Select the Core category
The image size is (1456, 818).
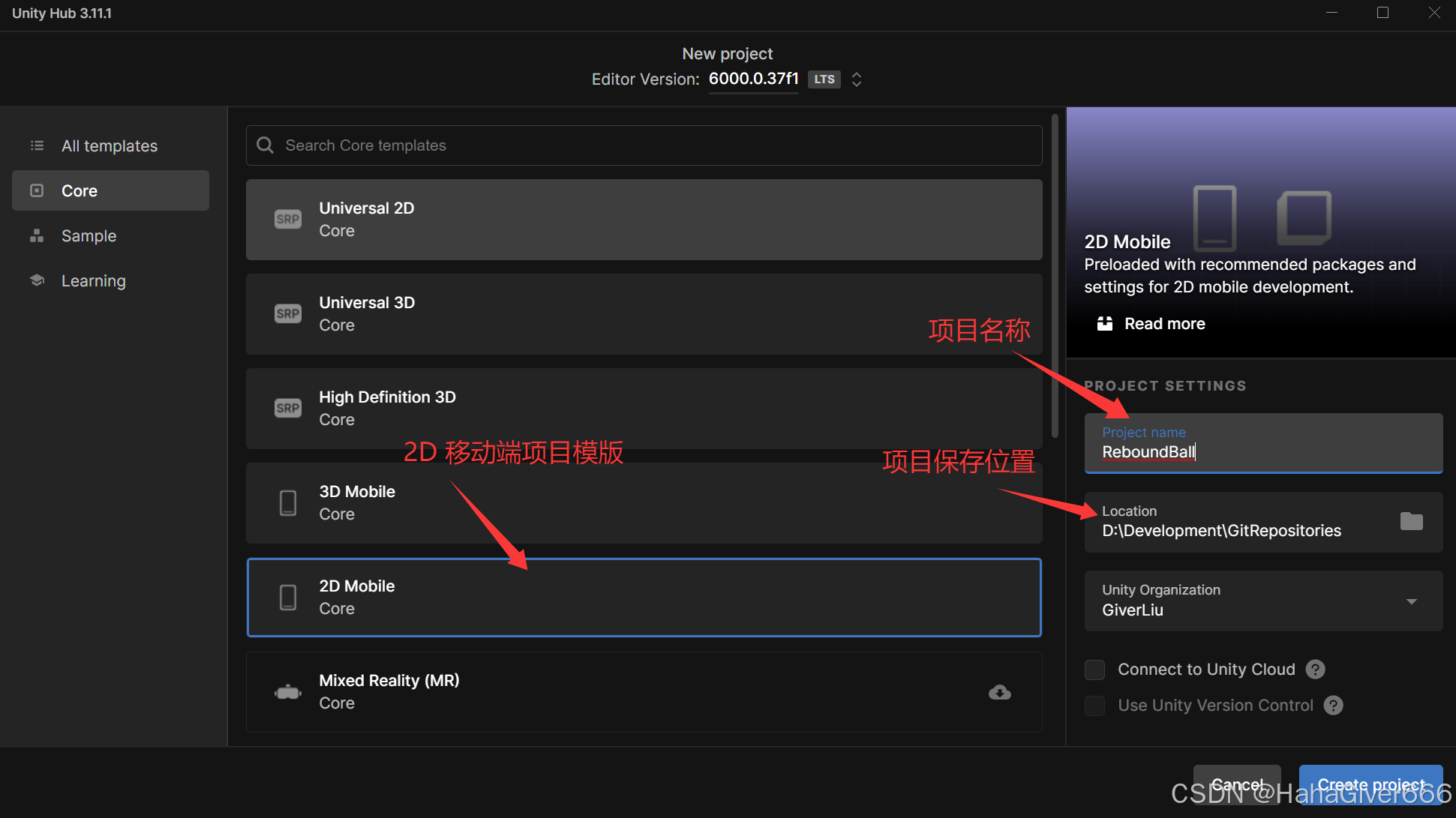(x=110, y=190)
